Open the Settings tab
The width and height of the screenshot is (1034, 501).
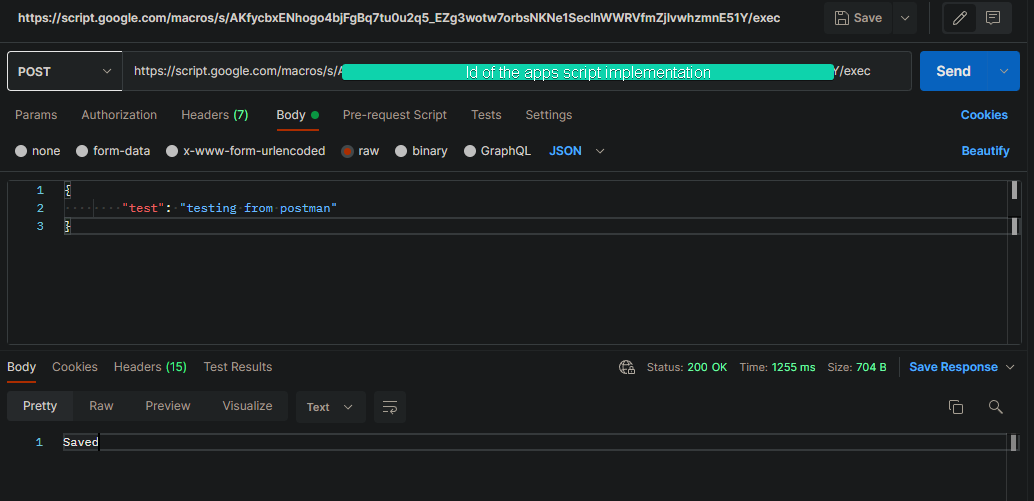(549, 115)
